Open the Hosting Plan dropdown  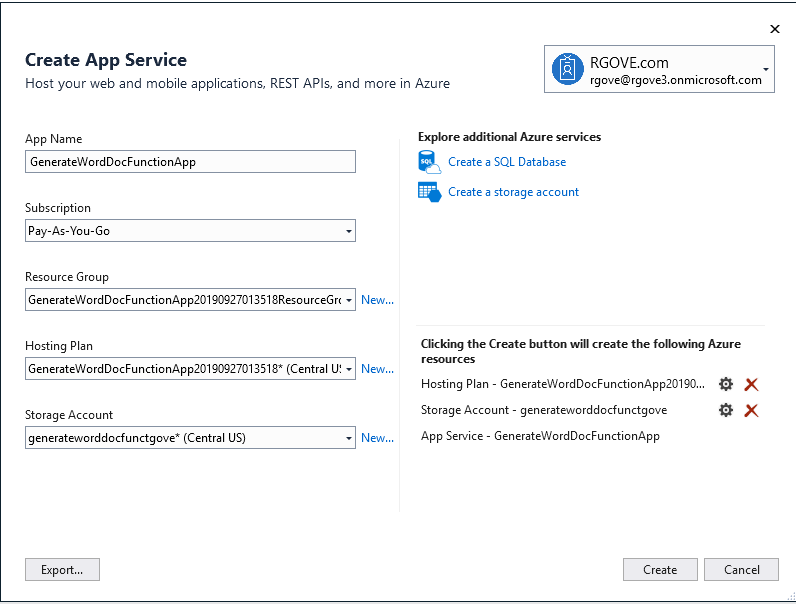point(190,369)
